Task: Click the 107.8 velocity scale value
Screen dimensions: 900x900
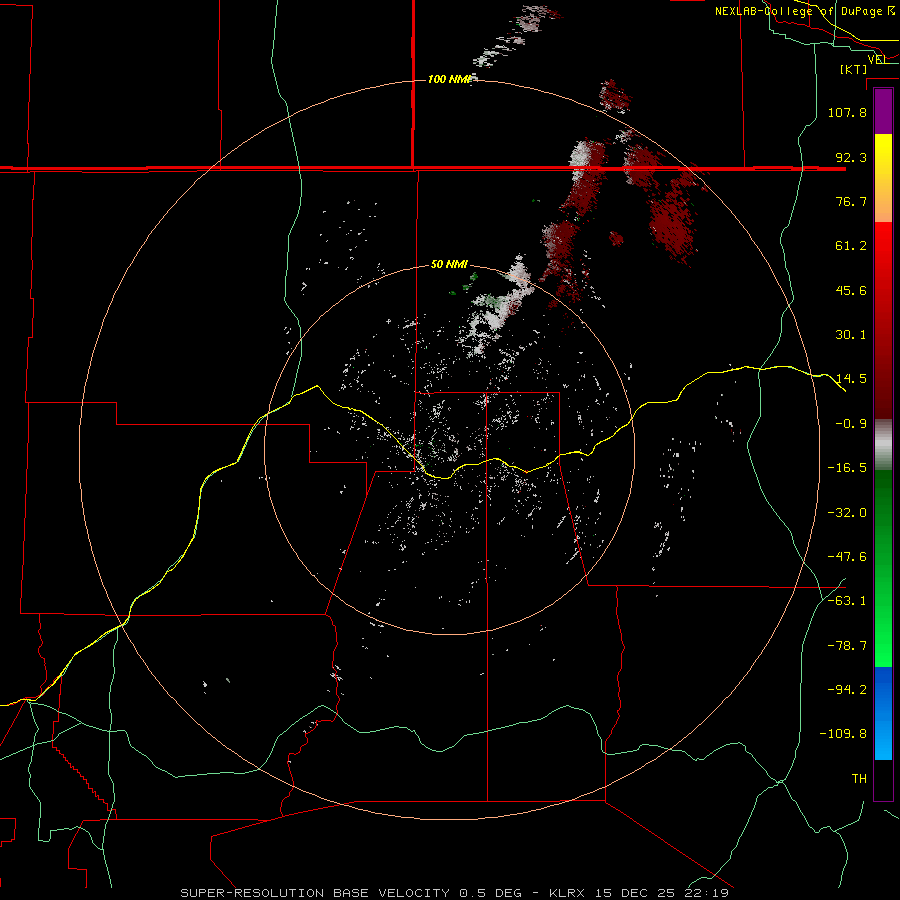Action: click(x=847, y=112)
